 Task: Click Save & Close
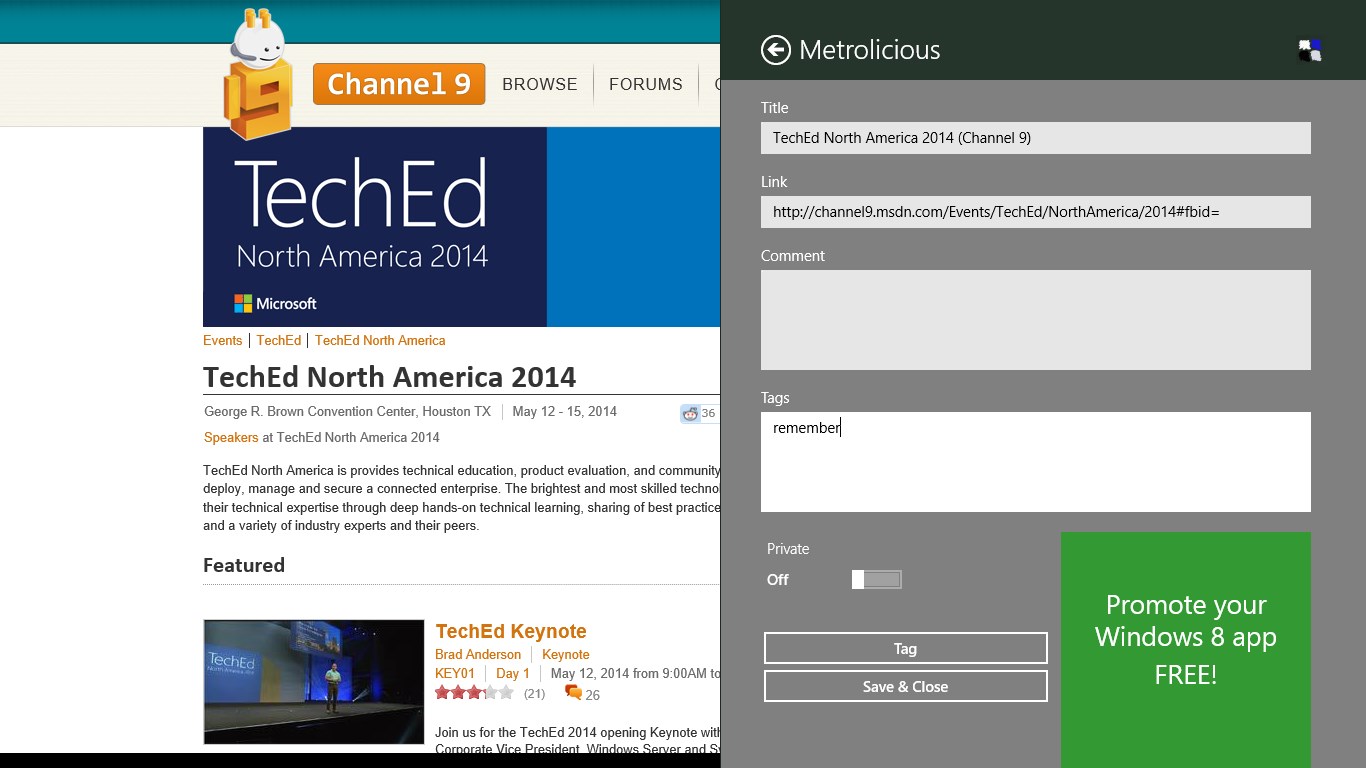pos(905,686)
